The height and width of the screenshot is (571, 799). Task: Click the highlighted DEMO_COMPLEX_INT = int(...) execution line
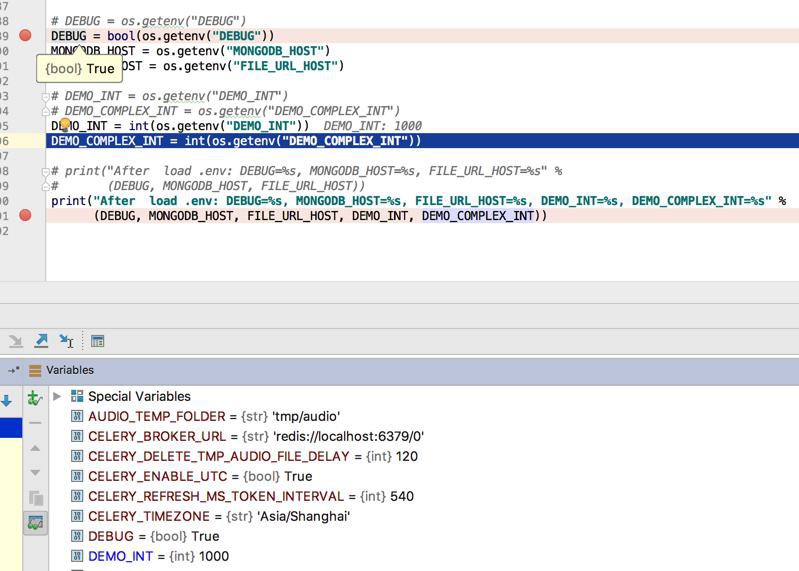[422, 141]
